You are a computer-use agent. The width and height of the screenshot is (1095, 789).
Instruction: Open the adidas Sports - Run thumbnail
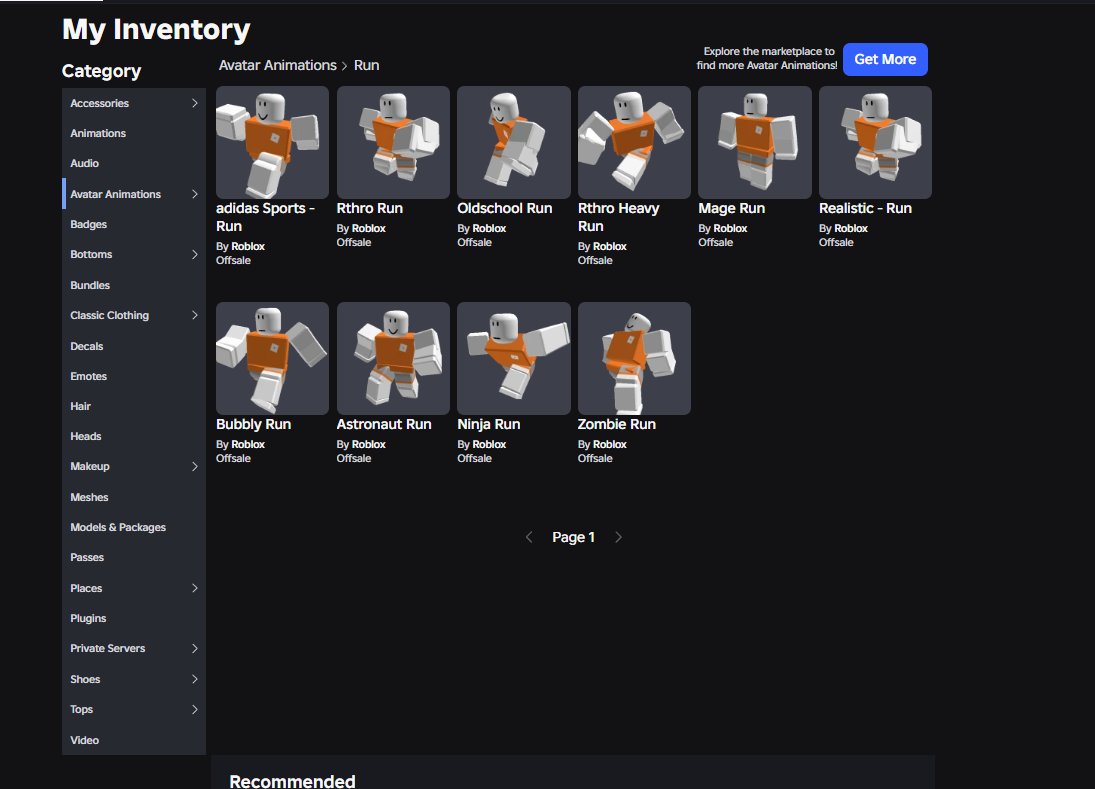point(272,142)
